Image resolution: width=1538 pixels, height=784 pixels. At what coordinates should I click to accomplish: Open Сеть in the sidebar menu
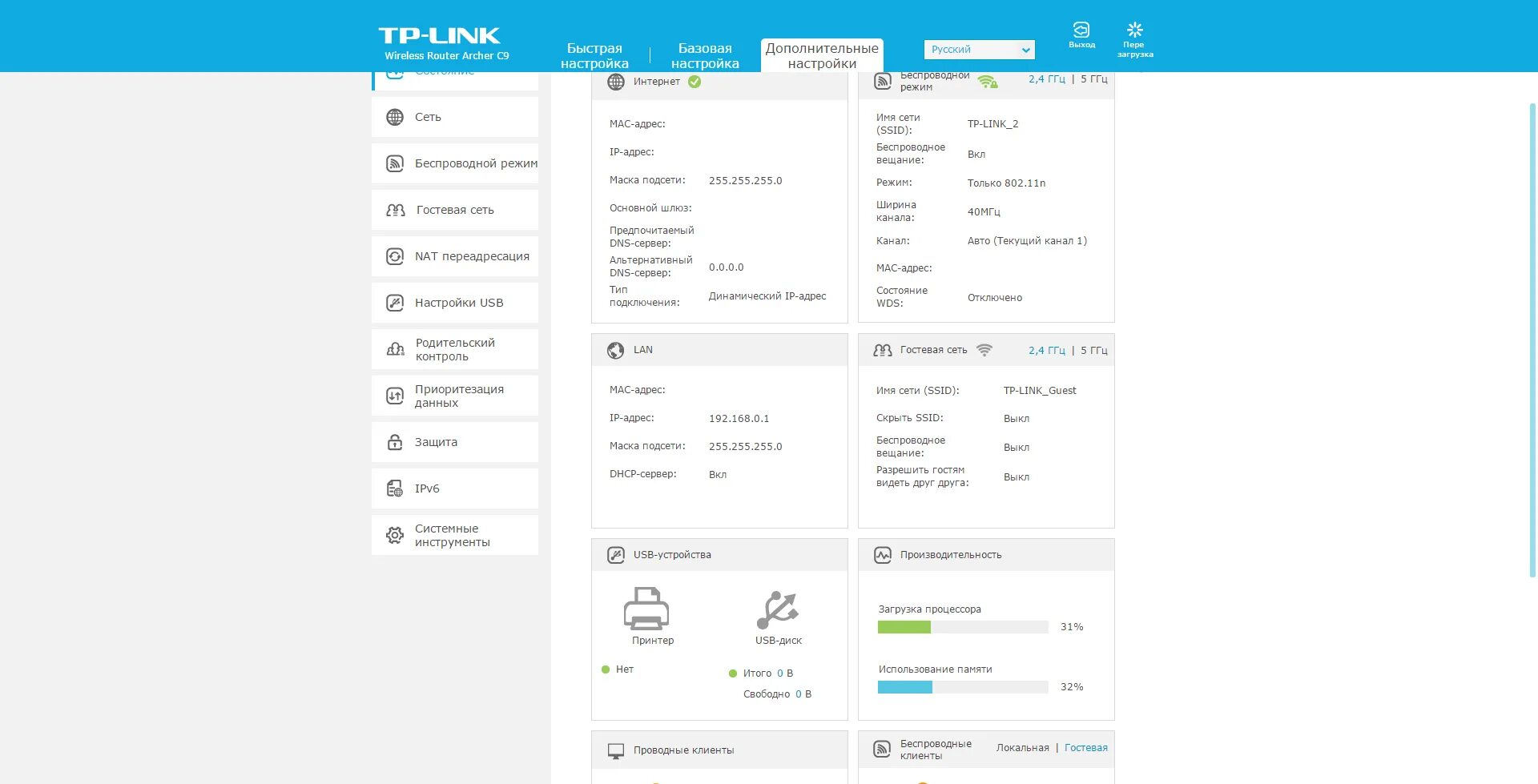coord(455,117)
